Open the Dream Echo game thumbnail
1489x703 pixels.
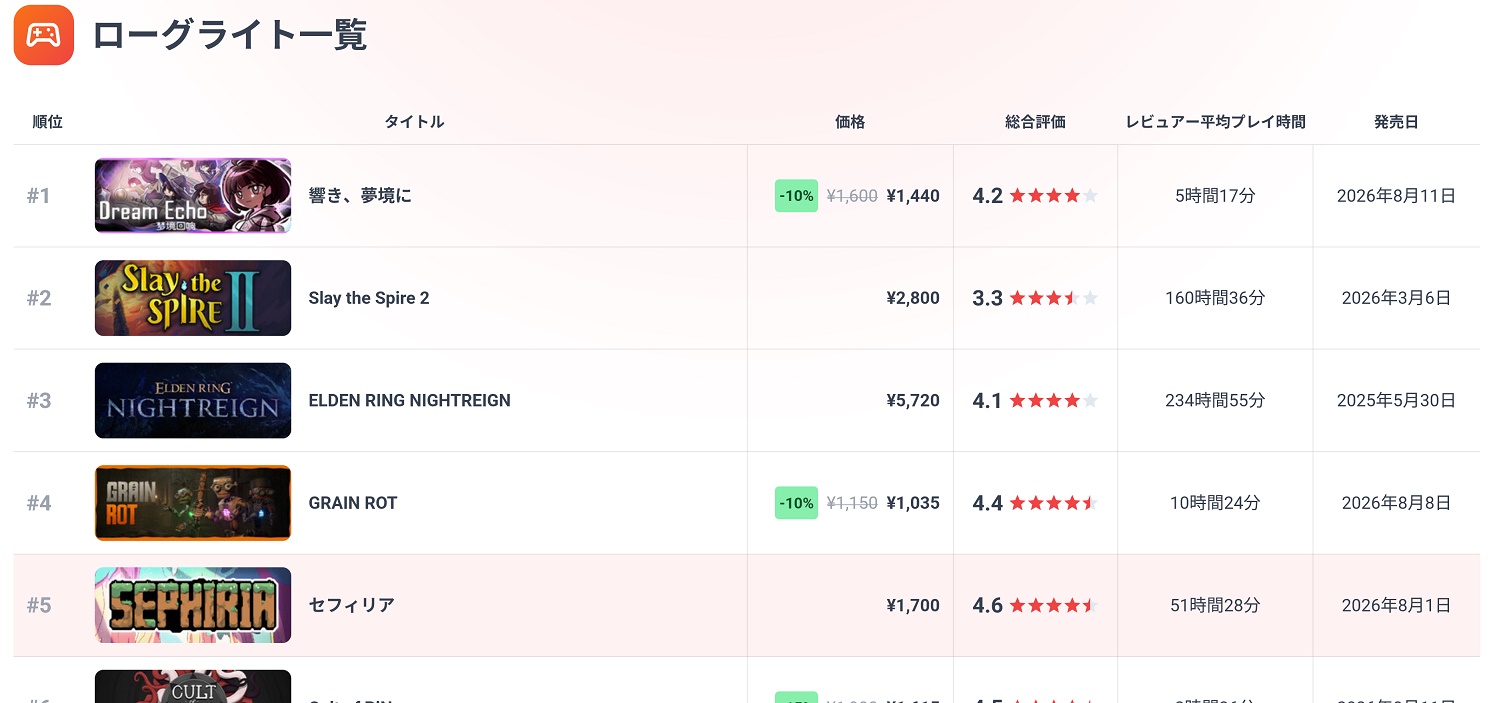click(193, 195)
